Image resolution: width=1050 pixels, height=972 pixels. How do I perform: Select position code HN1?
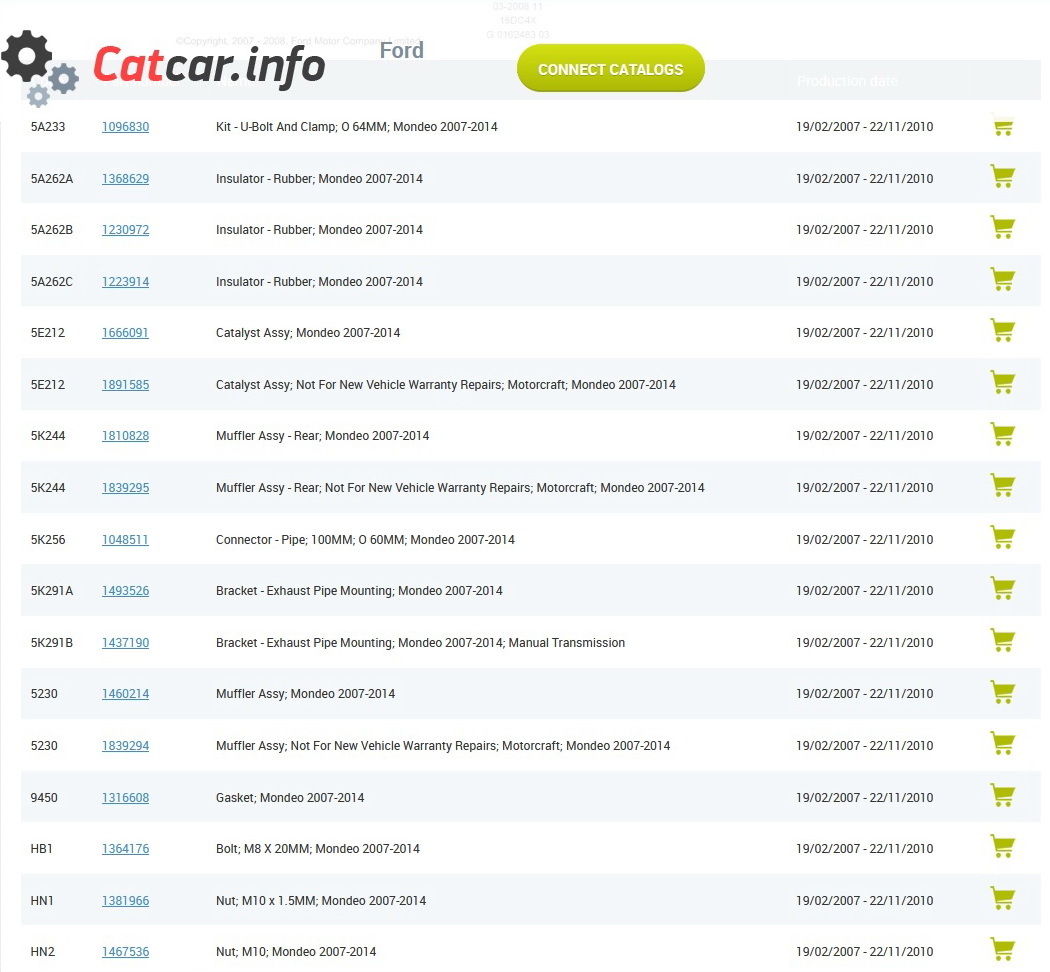click(x=42, y=901)
